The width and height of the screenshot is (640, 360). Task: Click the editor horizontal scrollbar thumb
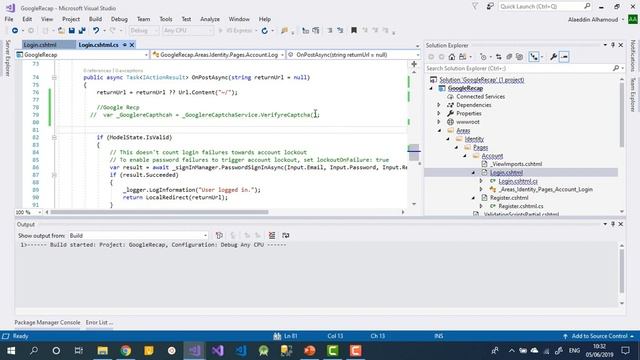(160, 212)
